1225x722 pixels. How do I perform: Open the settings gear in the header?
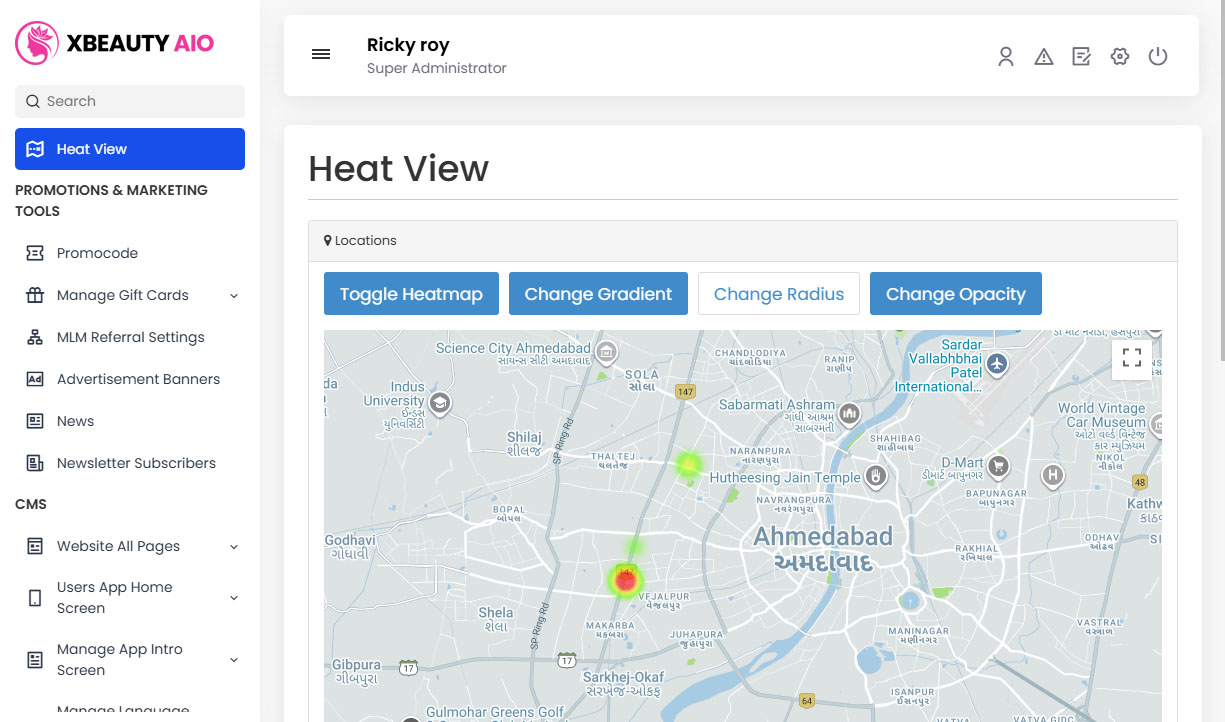(x=1119, y=57)
